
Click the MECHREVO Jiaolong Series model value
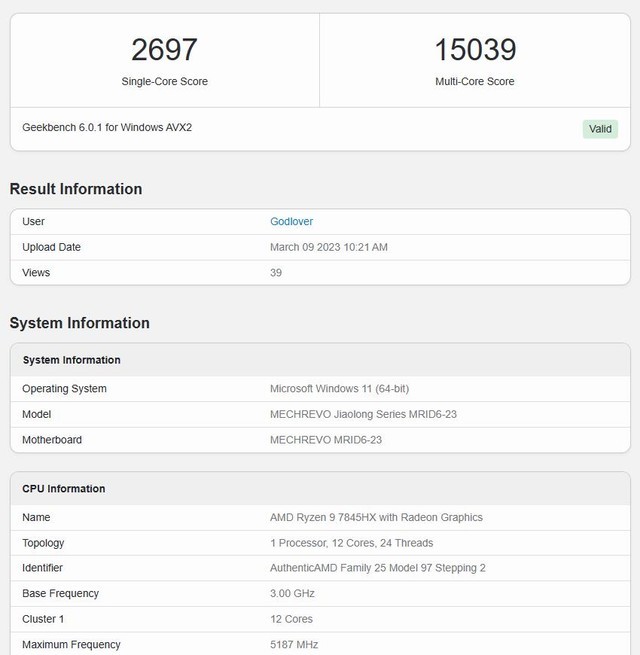(x=363, y=414)
